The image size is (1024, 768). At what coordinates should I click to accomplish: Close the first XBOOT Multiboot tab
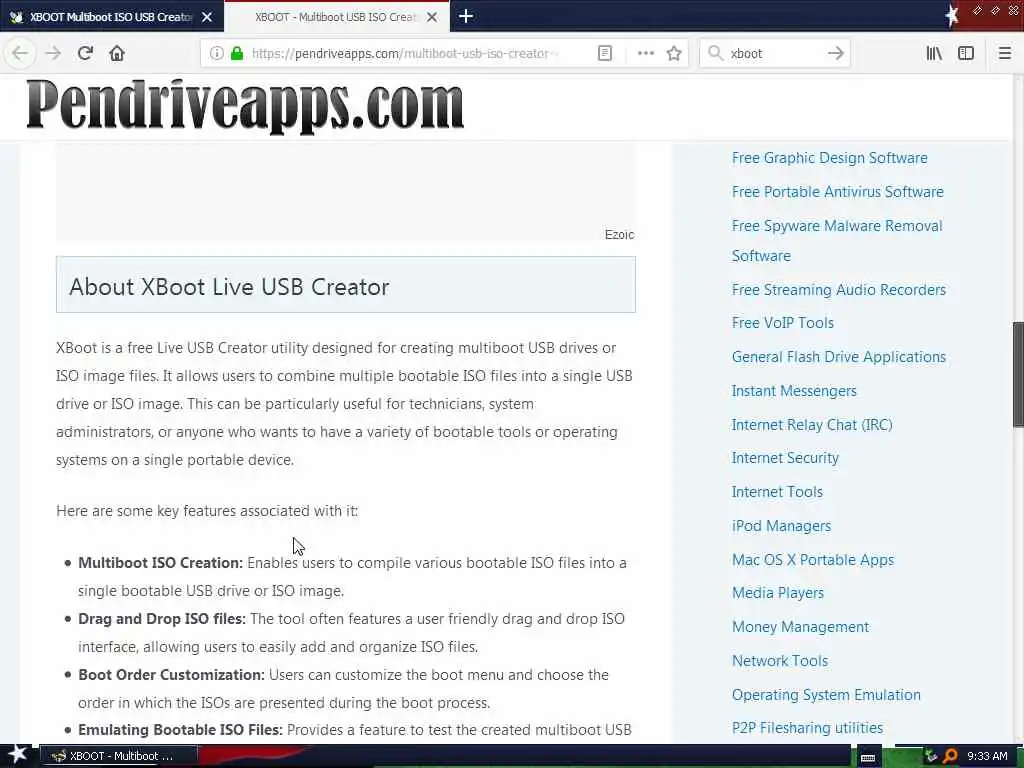coord(207,17)
